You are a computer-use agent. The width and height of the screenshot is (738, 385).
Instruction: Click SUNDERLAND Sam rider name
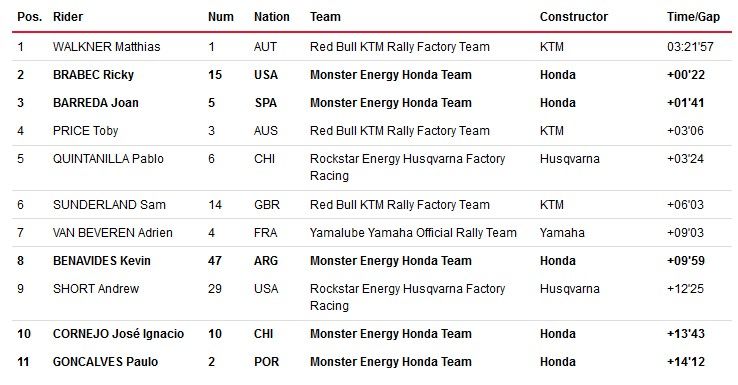coord(109,205)
